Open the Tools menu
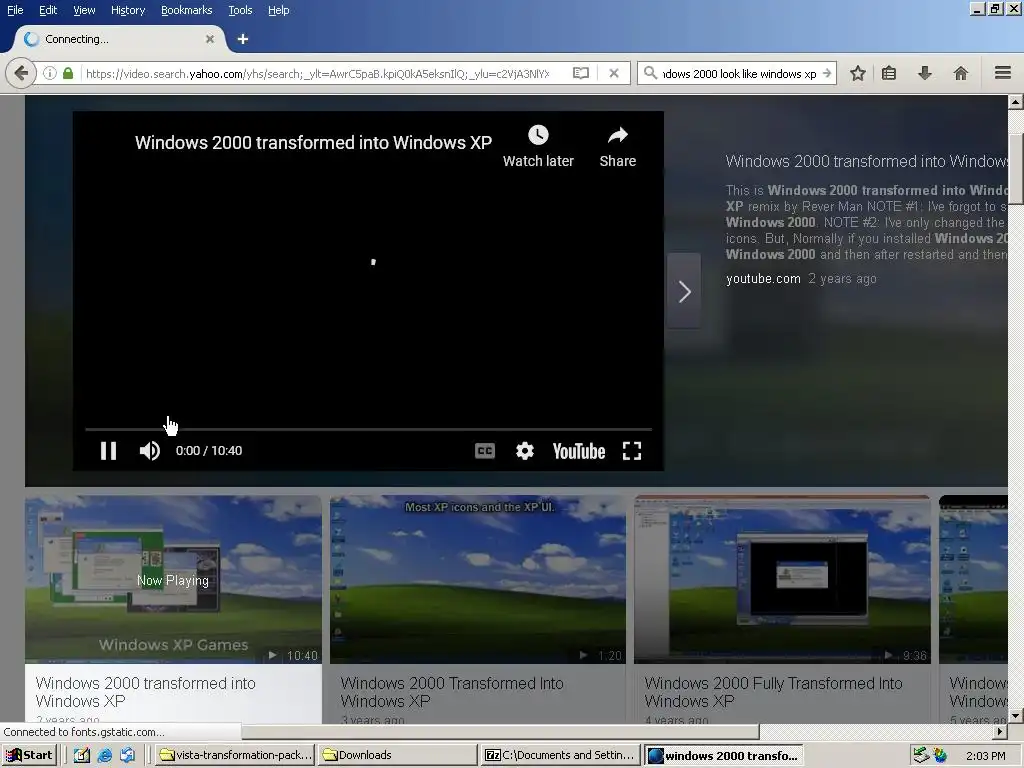1024x768 pixels. [x=240, y=10]
